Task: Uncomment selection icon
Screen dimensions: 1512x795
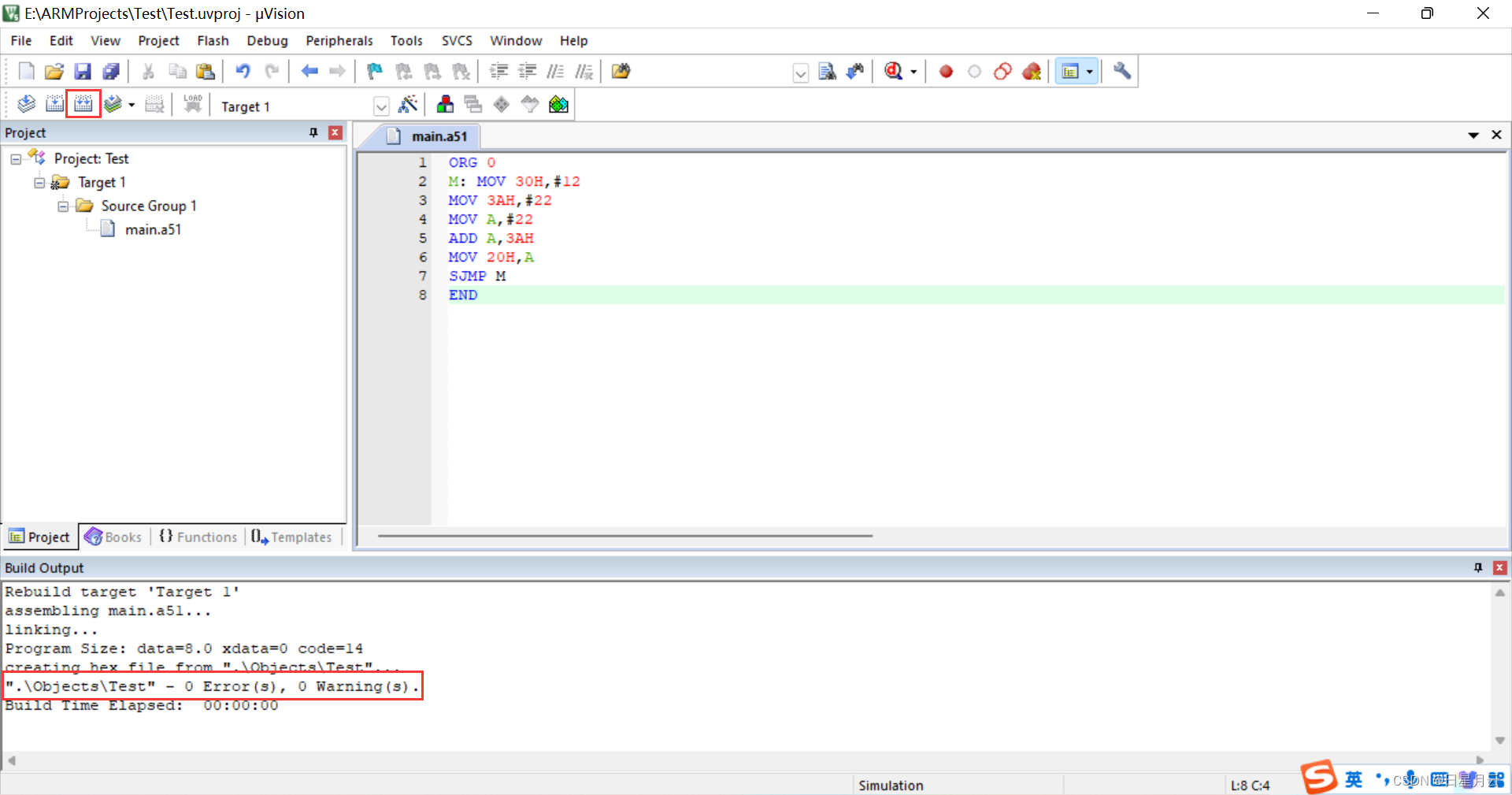Action: tap(584, 72)
